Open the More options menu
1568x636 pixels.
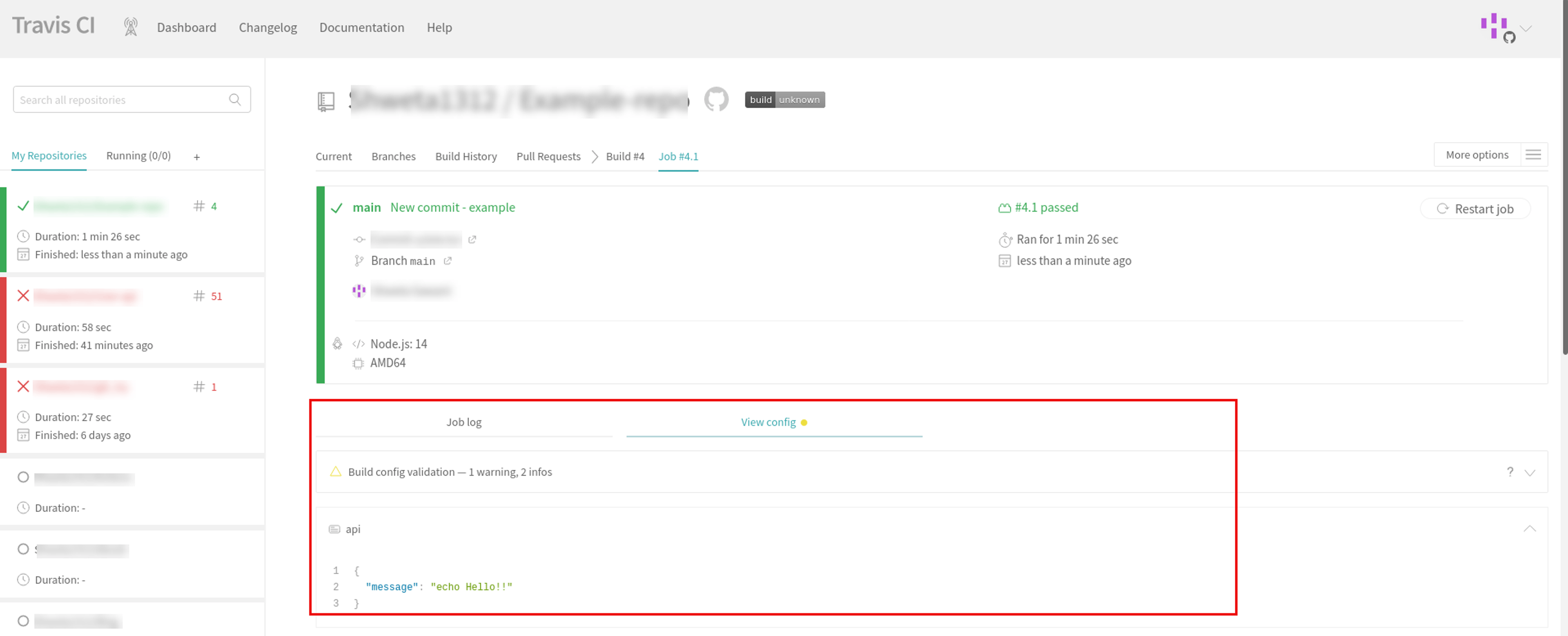point(1477,155)
